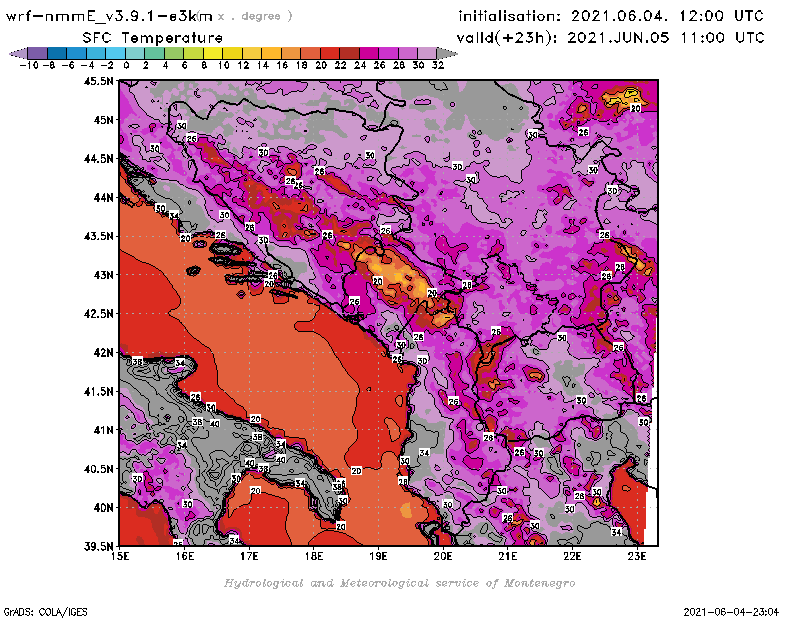
Task: Select the '40N' latitude axis label
Action: [104, 508]
